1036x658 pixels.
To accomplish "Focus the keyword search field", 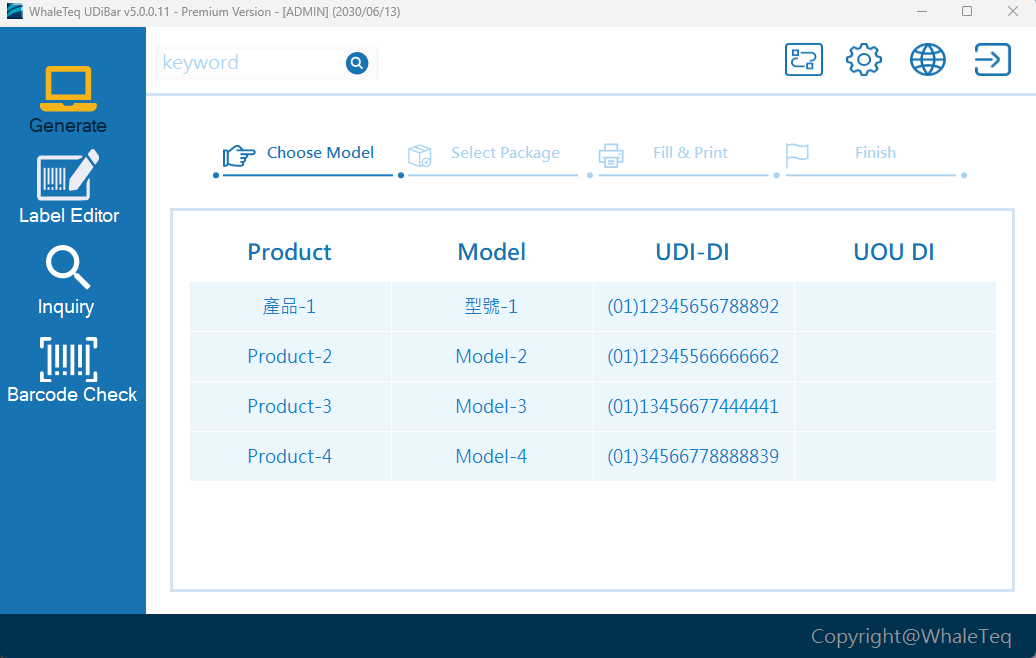I will point(251,63).
